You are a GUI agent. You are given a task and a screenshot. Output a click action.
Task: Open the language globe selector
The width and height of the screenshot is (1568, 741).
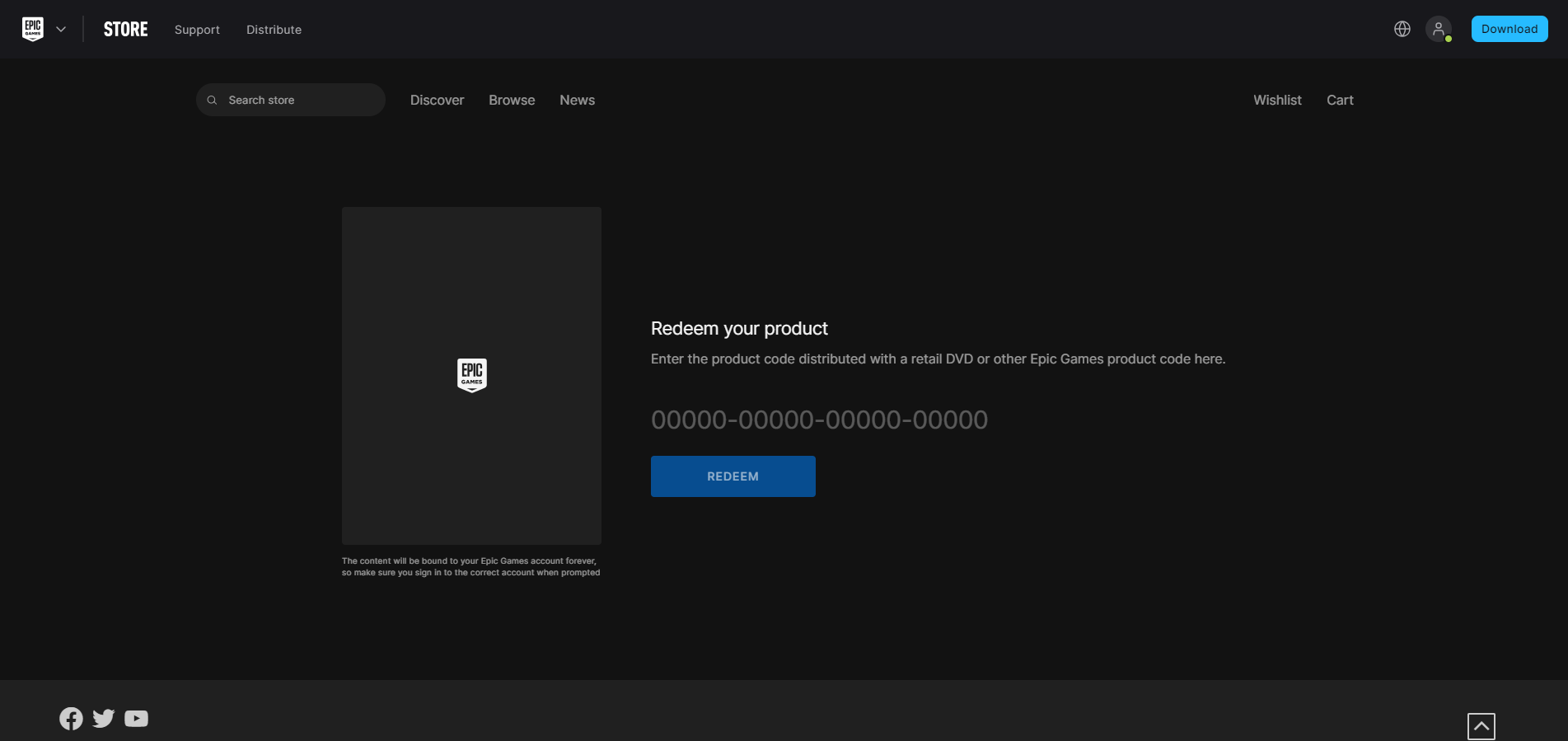point(1402,29)
